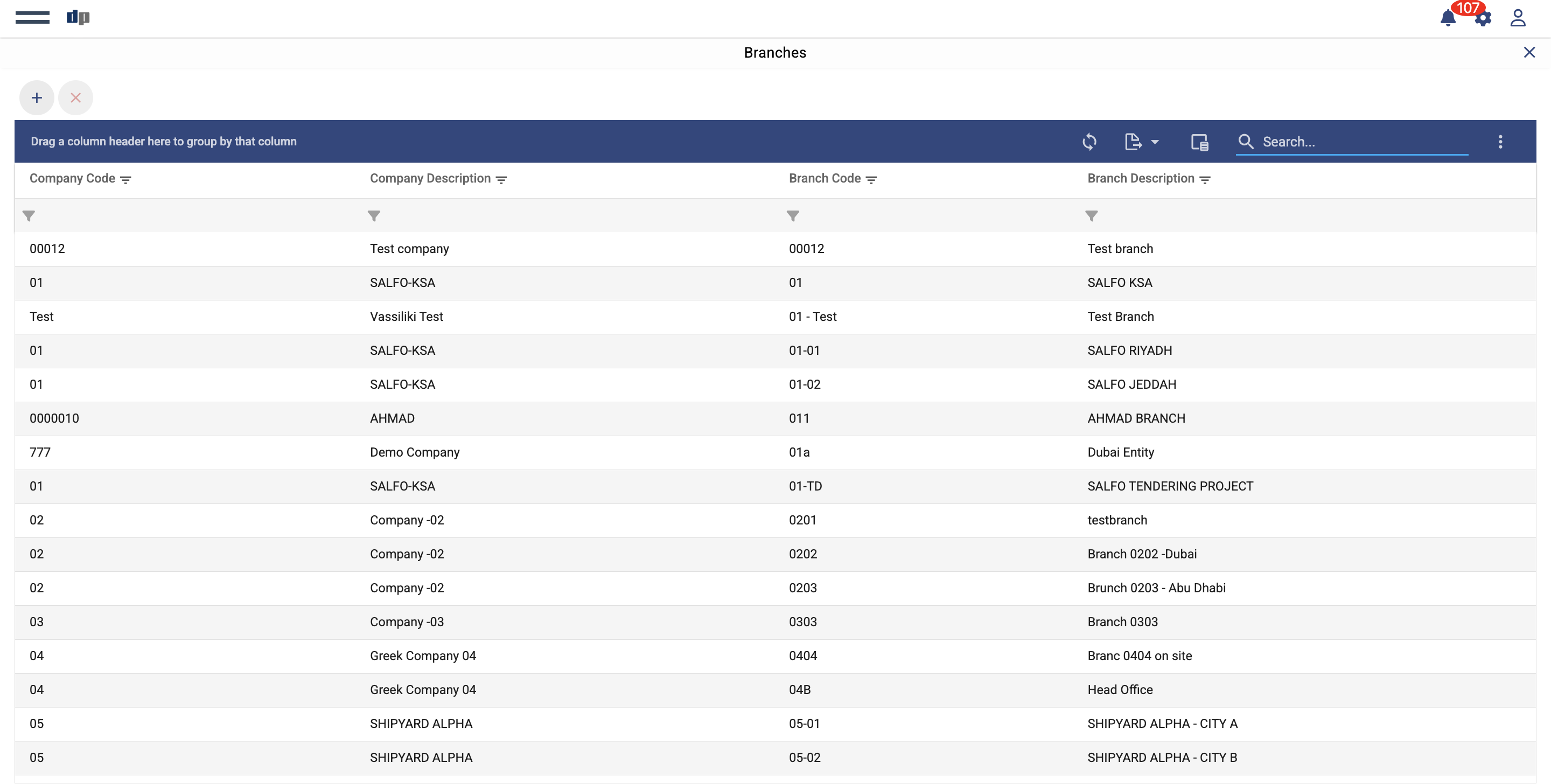Close the Branches panel
This screenshot has width=1551, height=784.
pyautogui.click(x=1529, y=52)
